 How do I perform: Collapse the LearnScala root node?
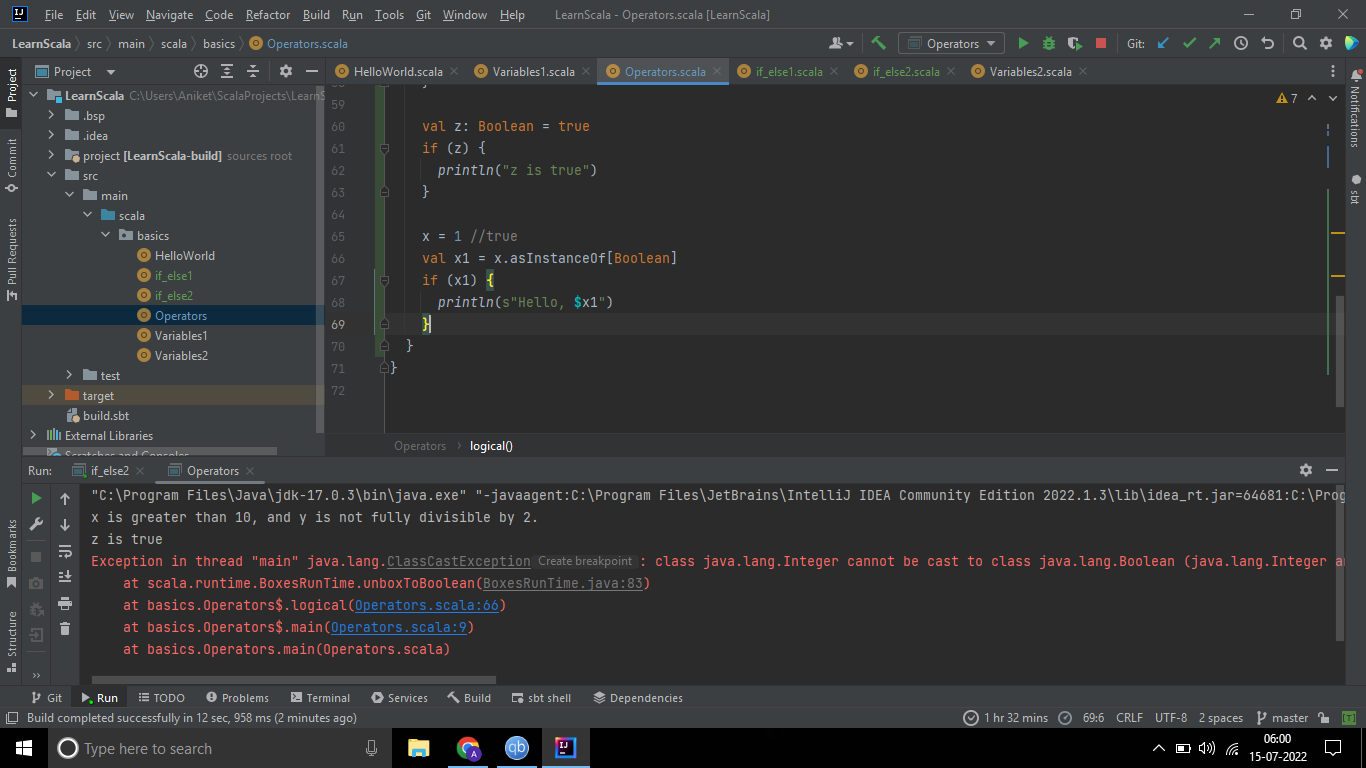click(33, 95)
